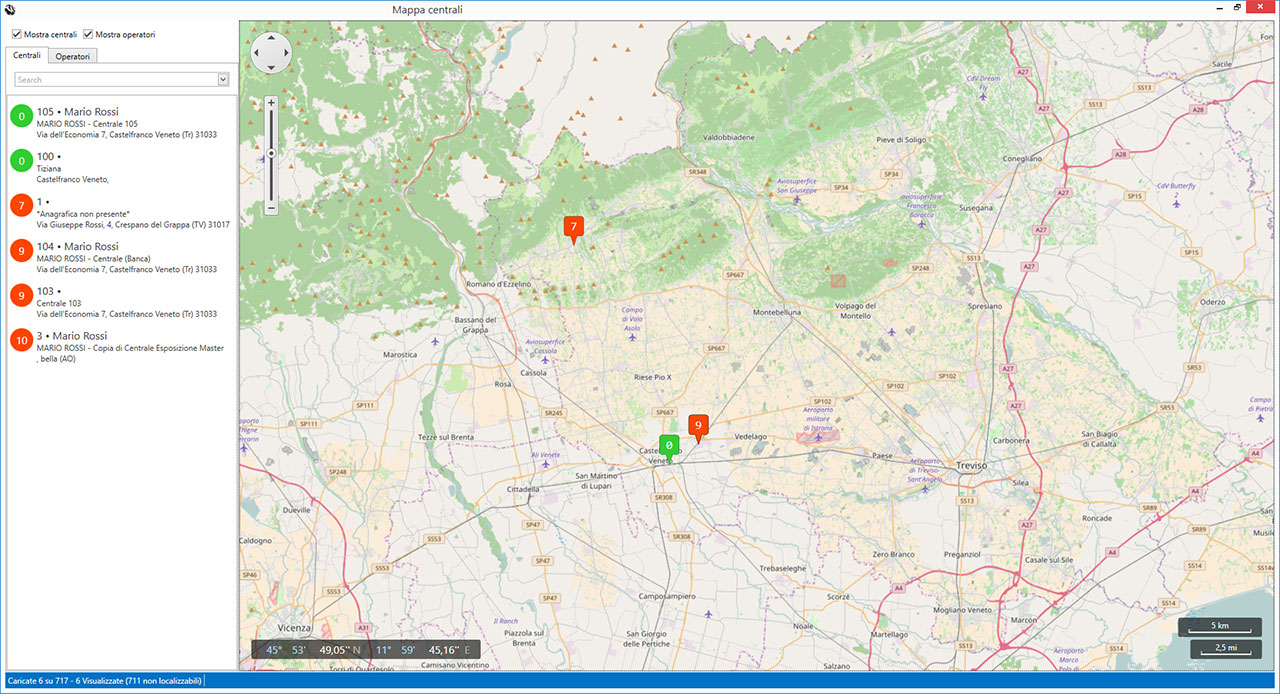Click the orange 7 badge of centrale 1

coord(21,206)
